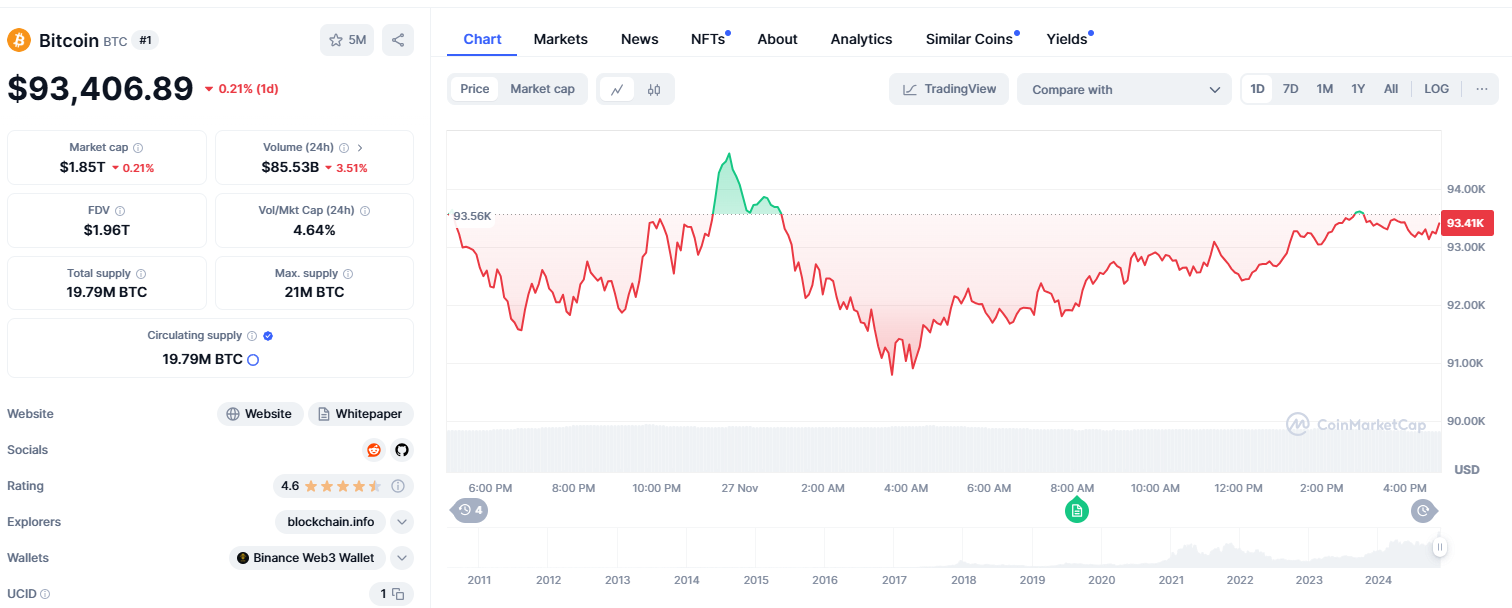Click the 2017 area in the overview timeline
This screenshot has height=608, width=1512.
point(894,580)
